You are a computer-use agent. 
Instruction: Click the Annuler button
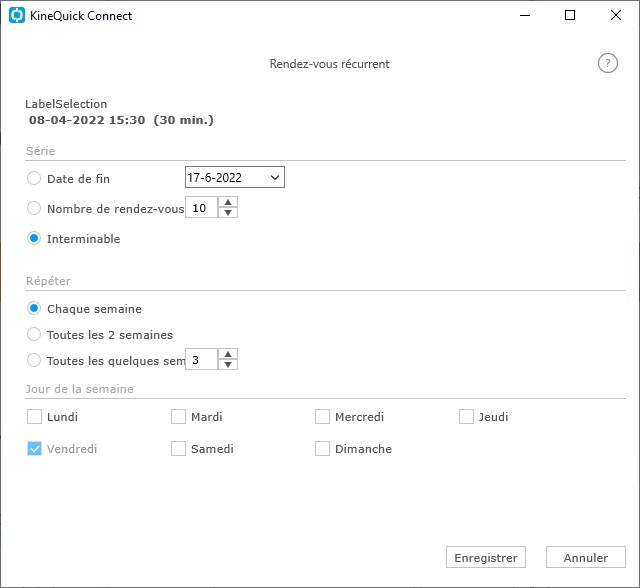click(x=586, y=557)
